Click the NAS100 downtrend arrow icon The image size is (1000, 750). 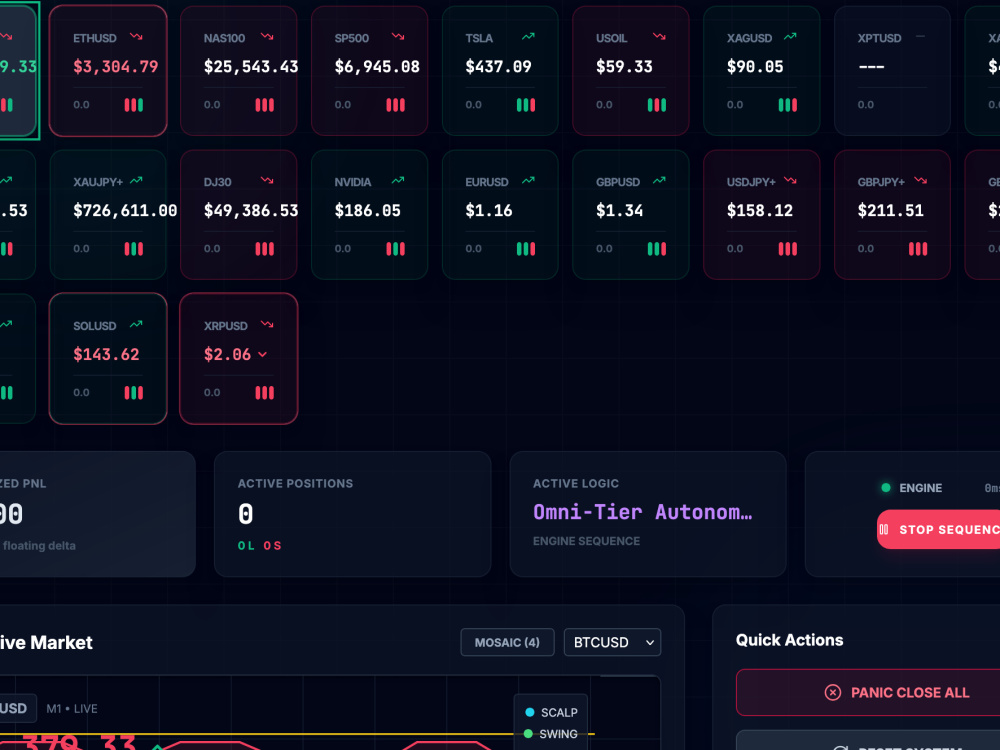(267, 37)
